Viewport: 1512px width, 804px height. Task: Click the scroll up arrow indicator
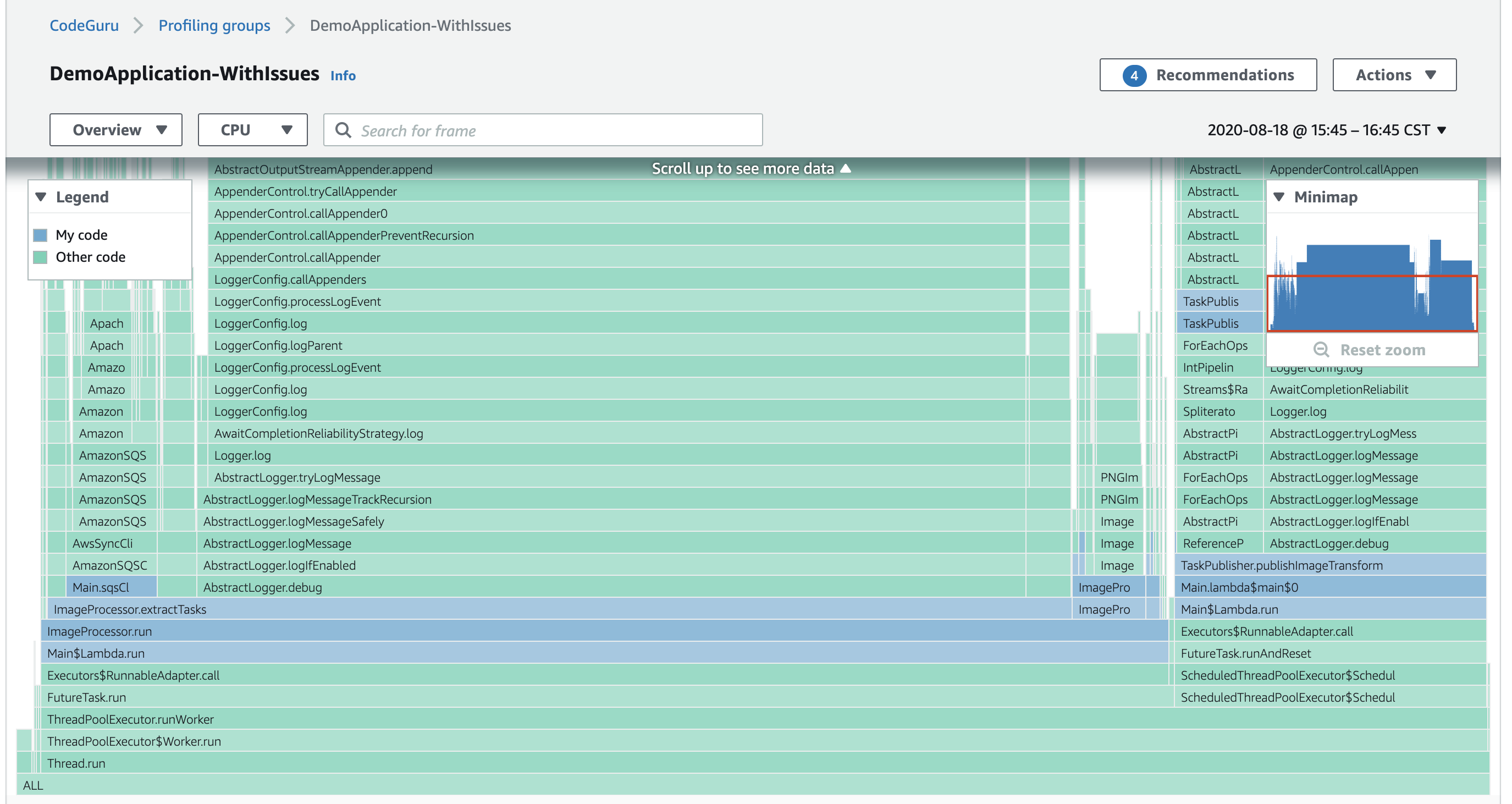[x=846, y=168]
